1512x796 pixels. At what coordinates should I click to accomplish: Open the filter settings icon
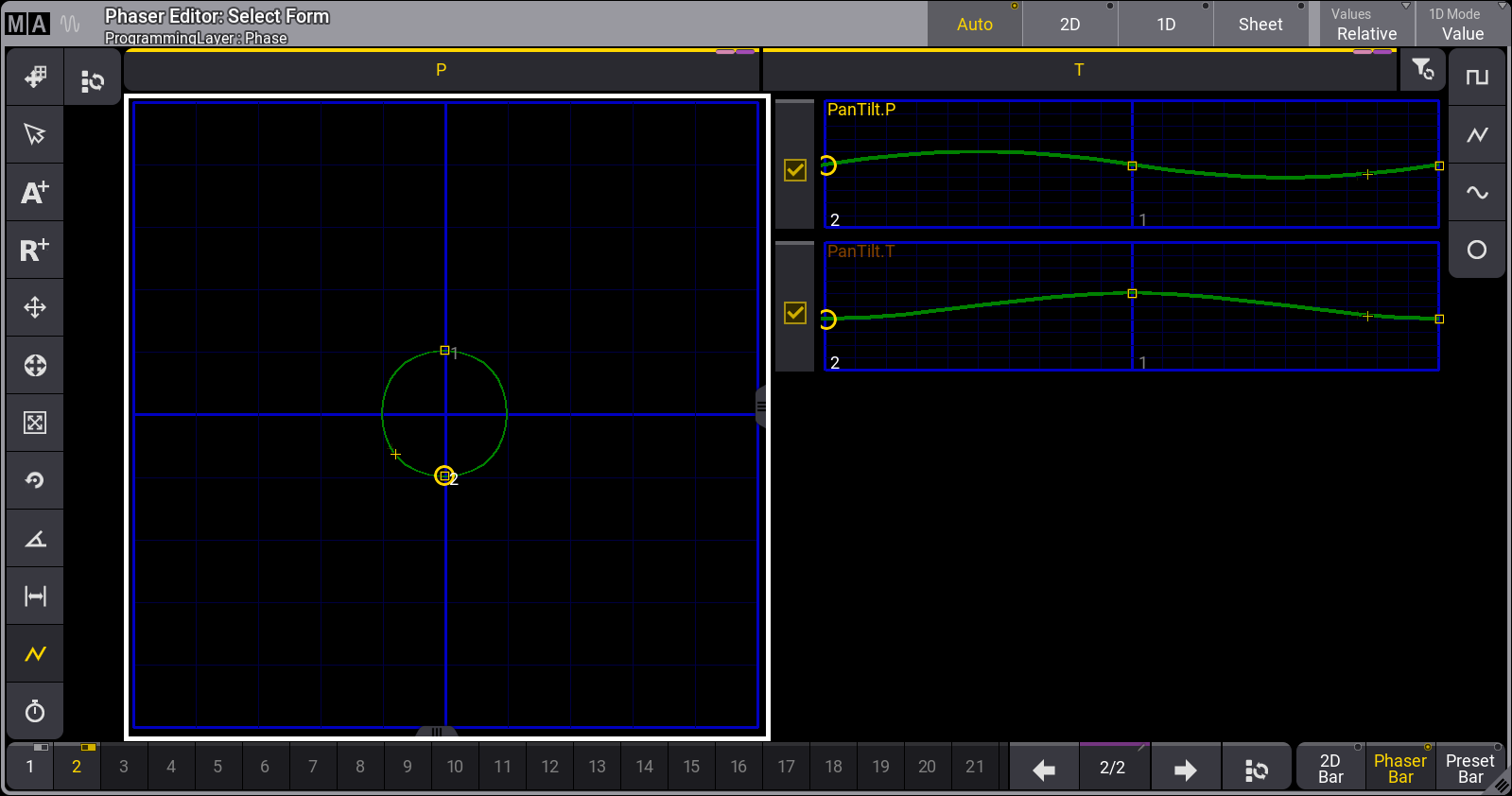(1422, 70)
